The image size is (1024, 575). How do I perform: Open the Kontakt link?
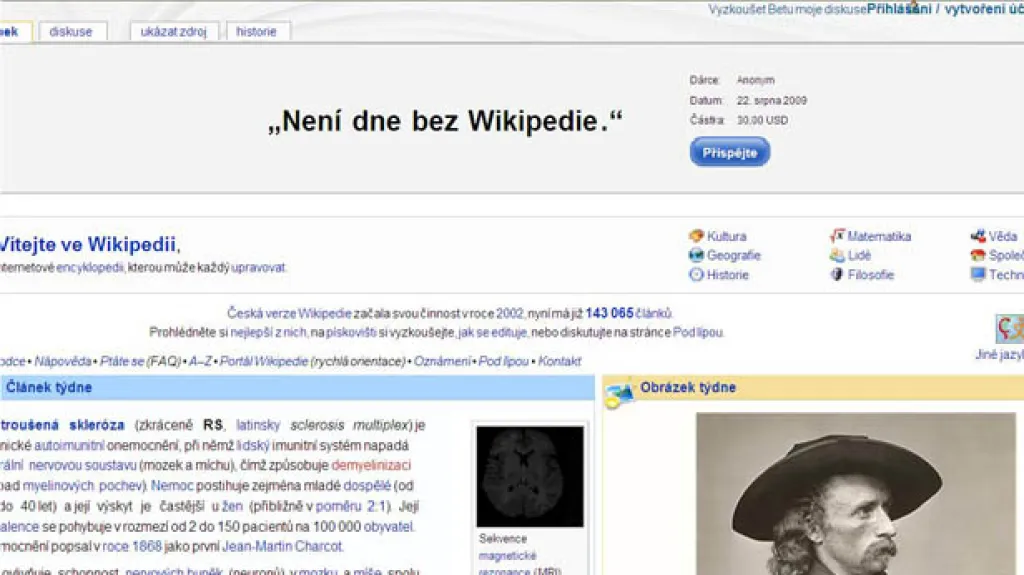[560, 361]
